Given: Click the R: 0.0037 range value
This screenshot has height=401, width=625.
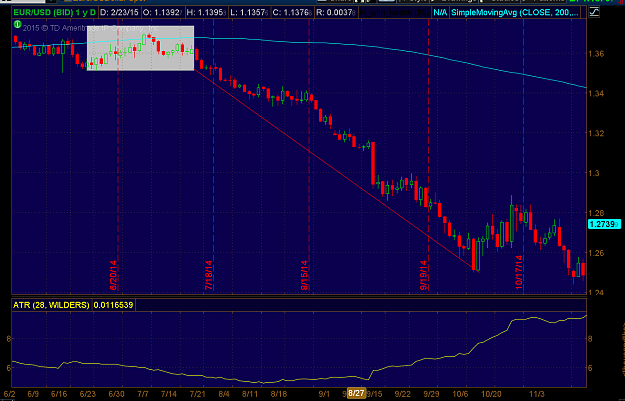Looking at the screenshot, I should 335,12.
